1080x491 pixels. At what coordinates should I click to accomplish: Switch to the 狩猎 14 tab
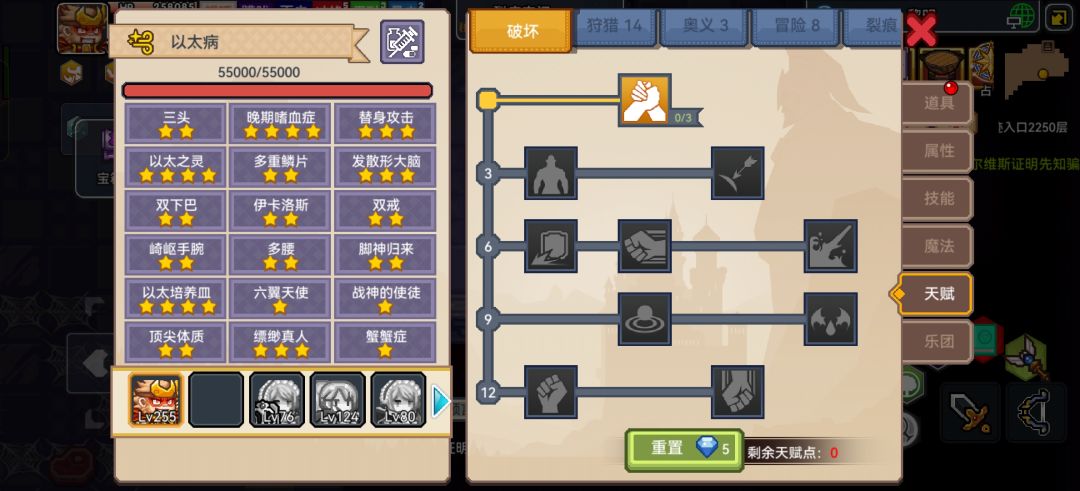coord(614,26)
